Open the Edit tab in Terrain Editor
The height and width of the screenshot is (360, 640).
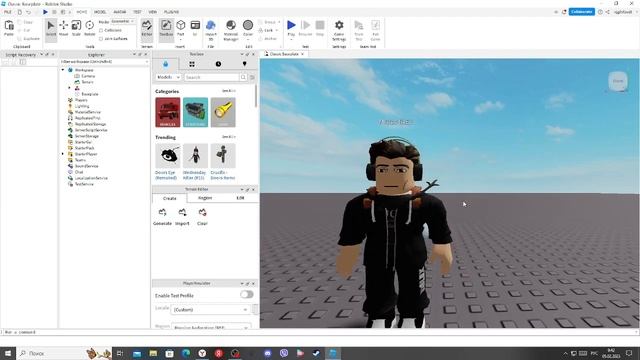(240, 198)
